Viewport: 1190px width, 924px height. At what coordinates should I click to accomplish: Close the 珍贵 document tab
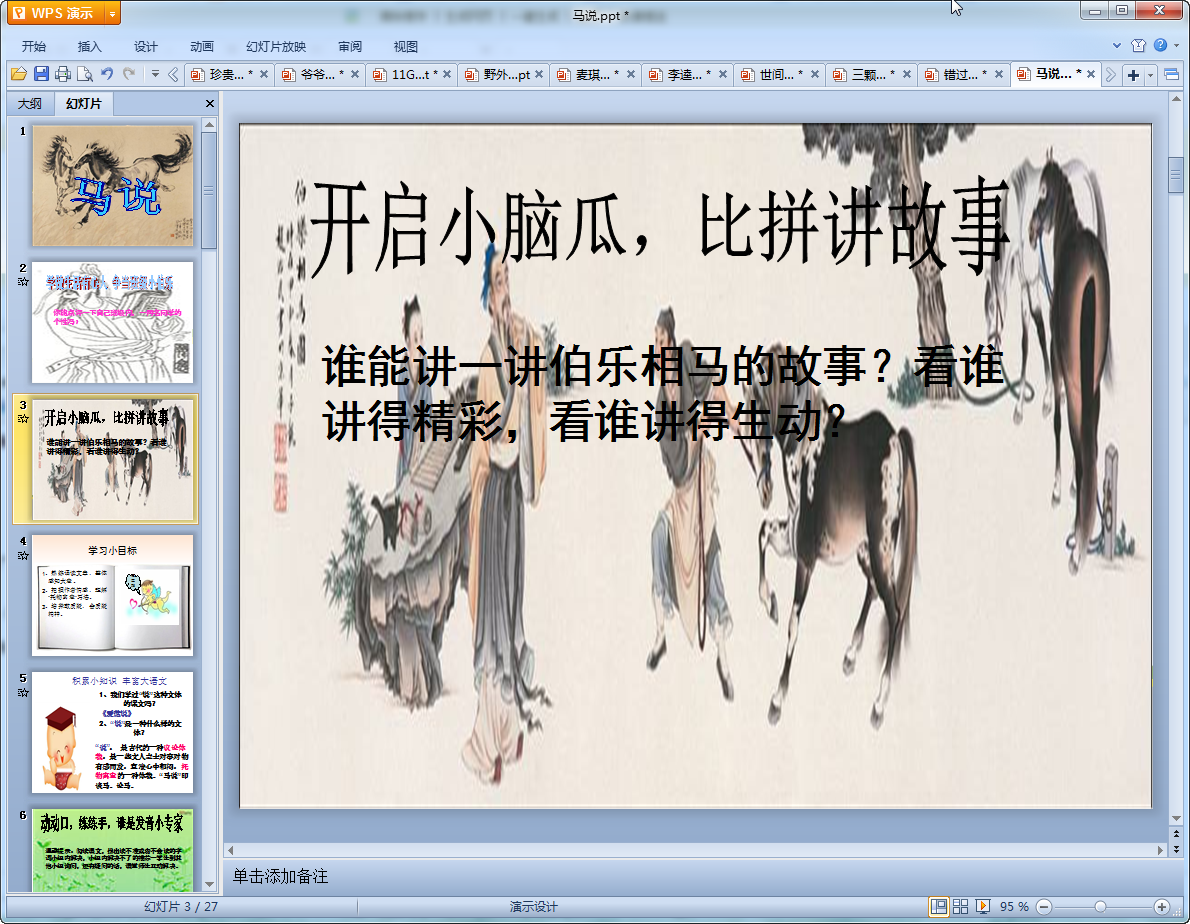pos(263,74)
